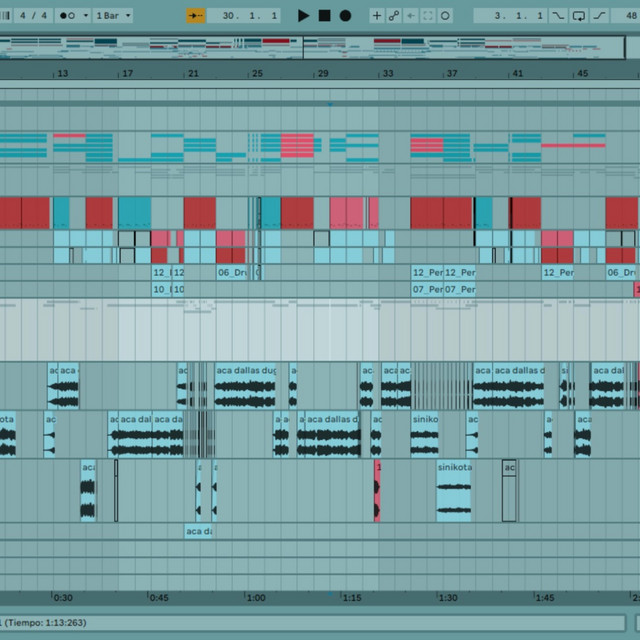Click the Capture MIDI bracket icon

[428, 16]
